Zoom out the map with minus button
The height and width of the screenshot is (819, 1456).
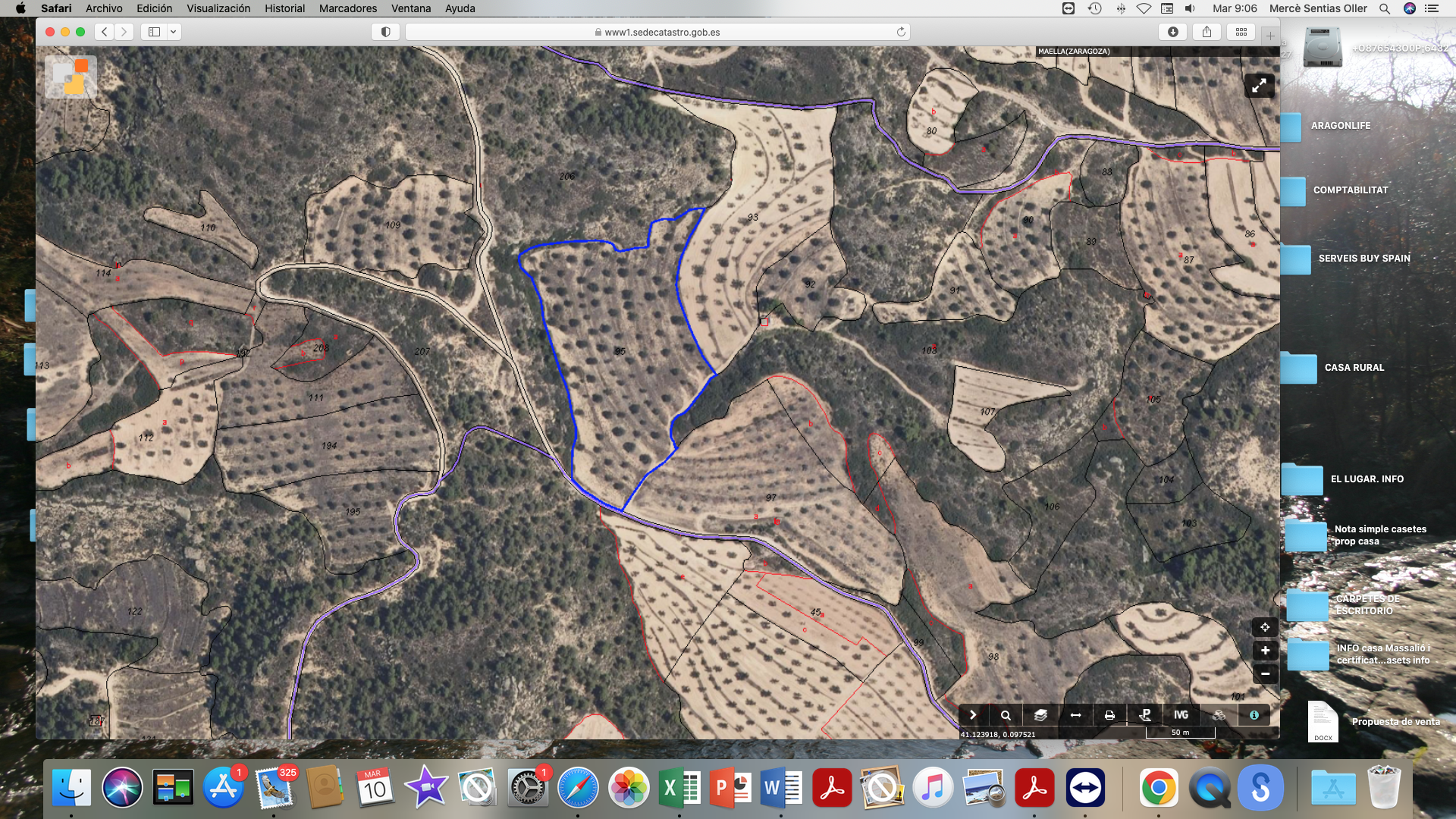tap(1265, 673)
